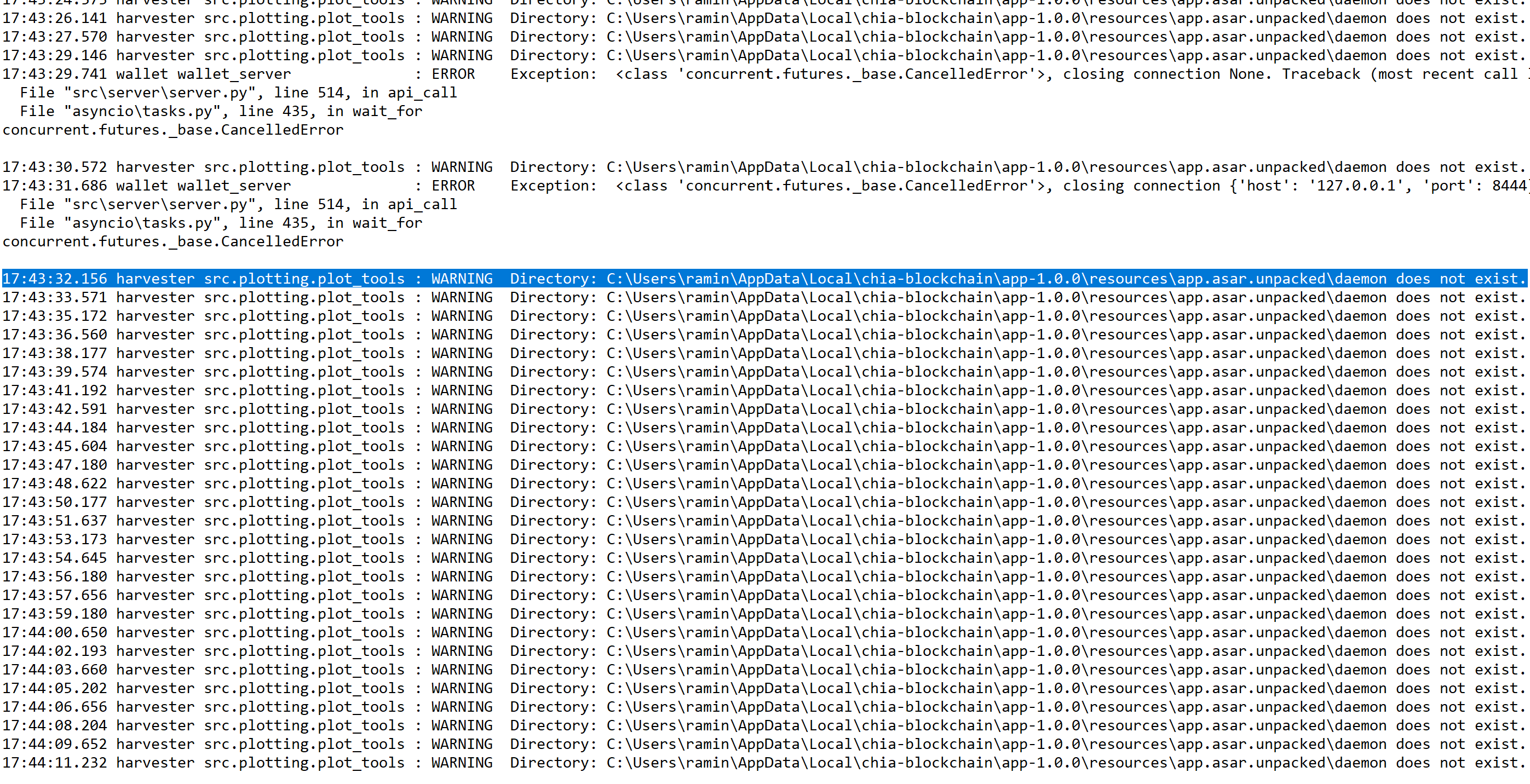Screen dimensions: 1530x784
Task: Click the 17:43:27.570 harvester warning line
Action: point(764,37)
